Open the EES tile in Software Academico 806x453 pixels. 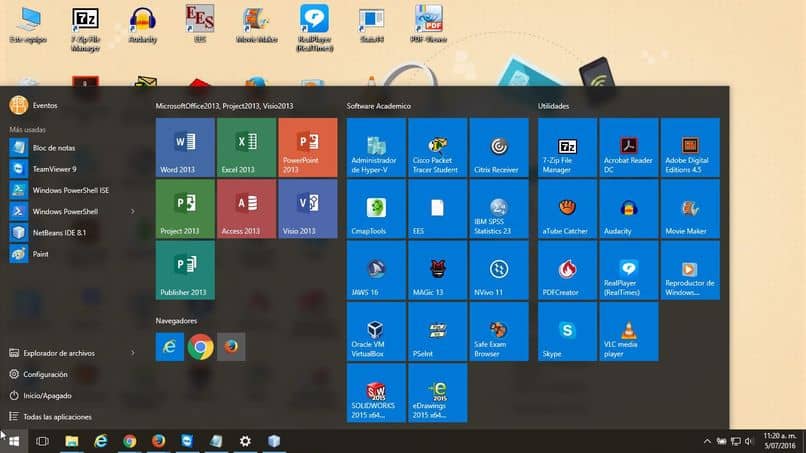437,209
